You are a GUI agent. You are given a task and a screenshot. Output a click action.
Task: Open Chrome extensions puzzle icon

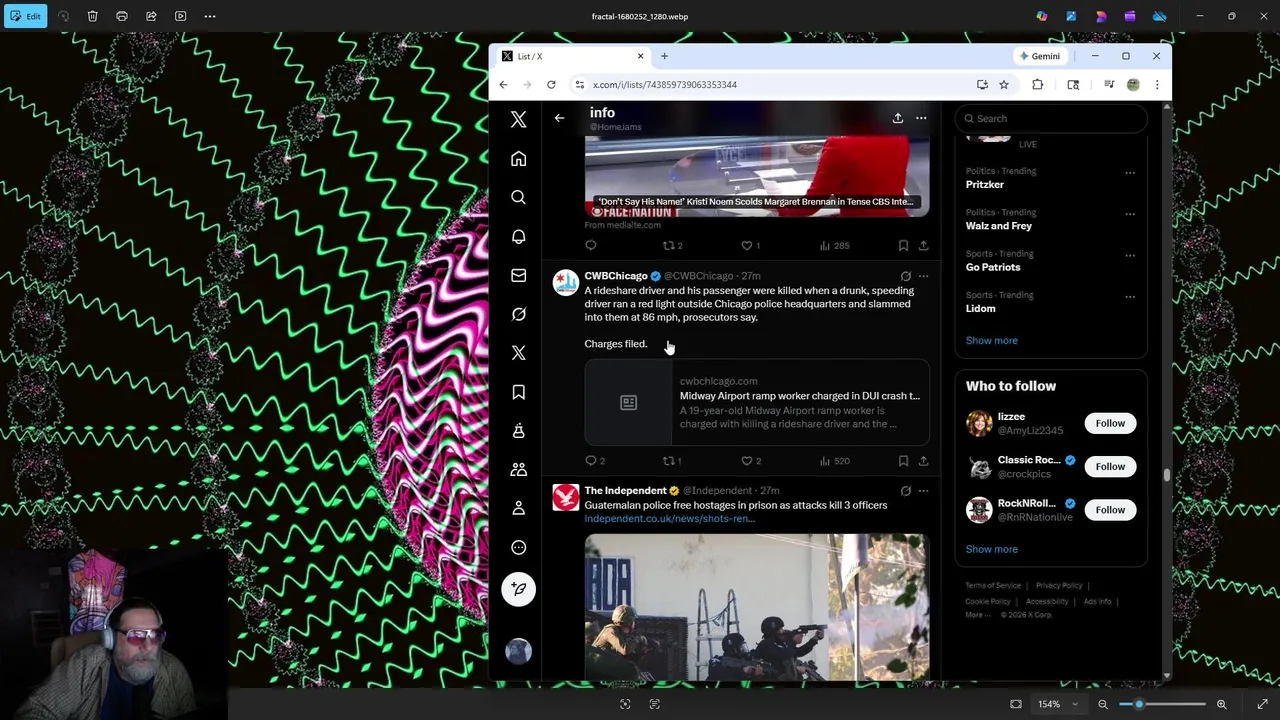click(x=1037, y=85)
